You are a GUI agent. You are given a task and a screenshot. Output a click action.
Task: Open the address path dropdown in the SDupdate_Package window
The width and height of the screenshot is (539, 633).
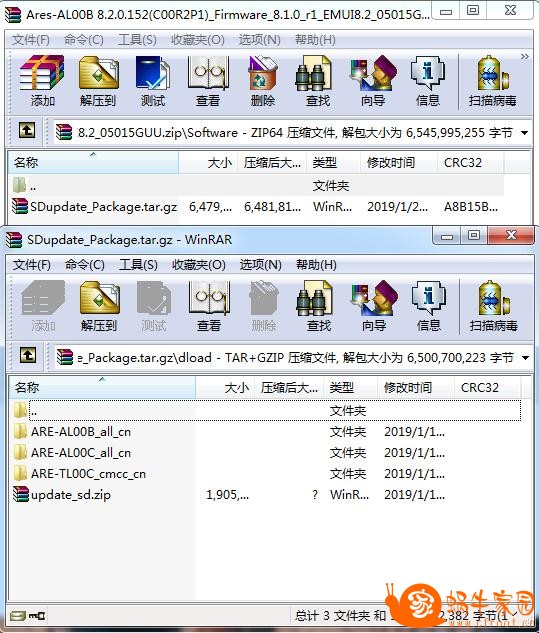pyautogui.click(x=525, y=357)
